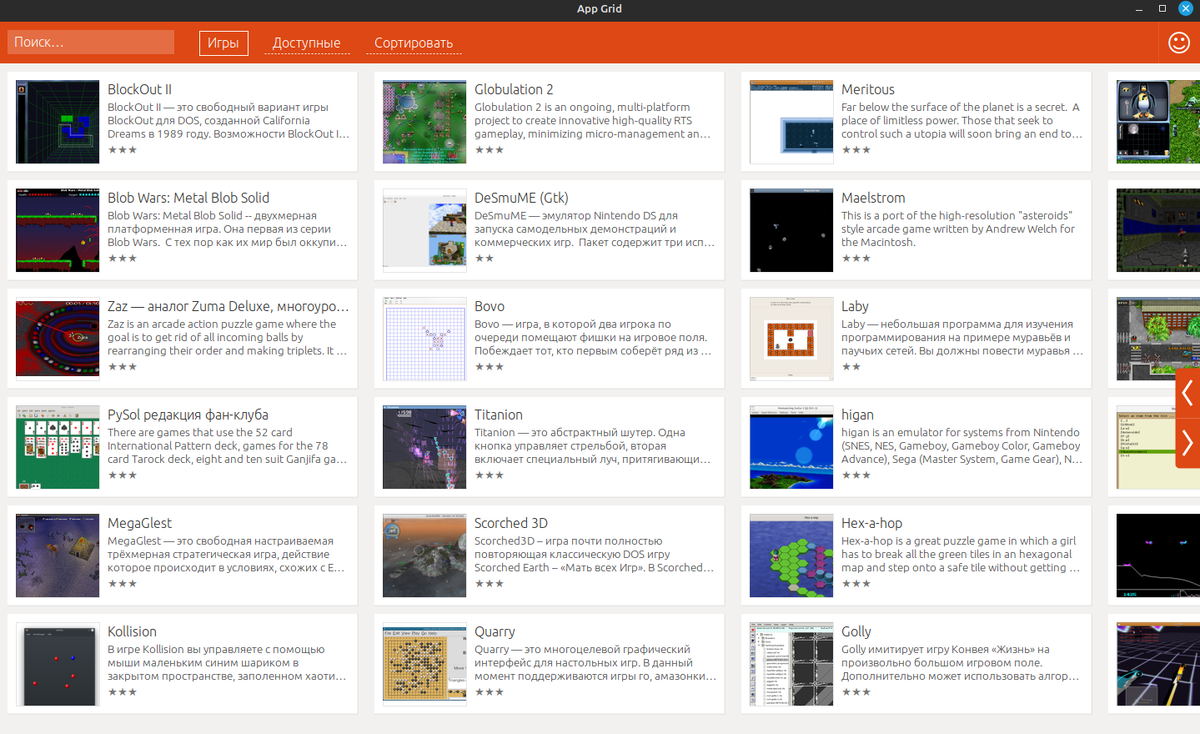Open the Maelstrom title
The image size is (1200, 734).
click(x=873, y=198)
